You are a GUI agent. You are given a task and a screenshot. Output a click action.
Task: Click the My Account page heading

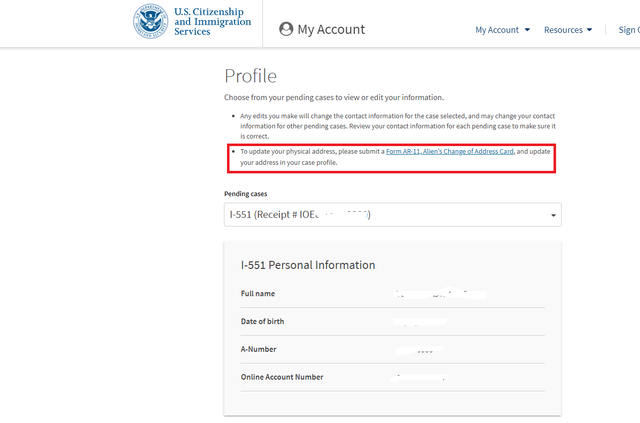[x=331, y=29]
